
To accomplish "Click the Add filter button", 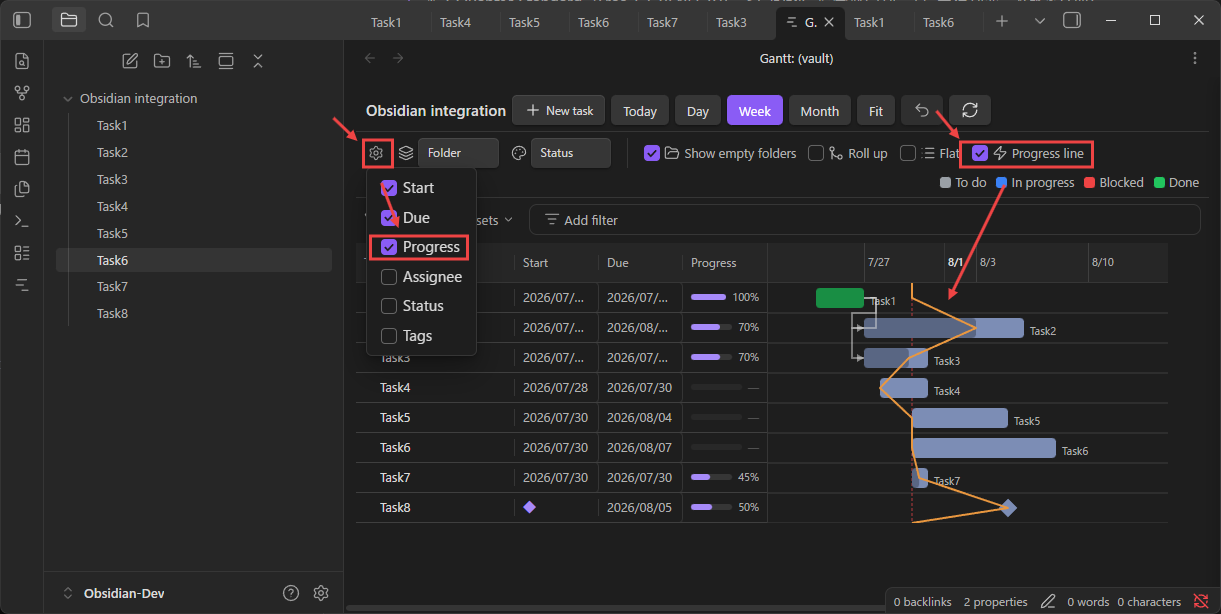I will [581, 220].
